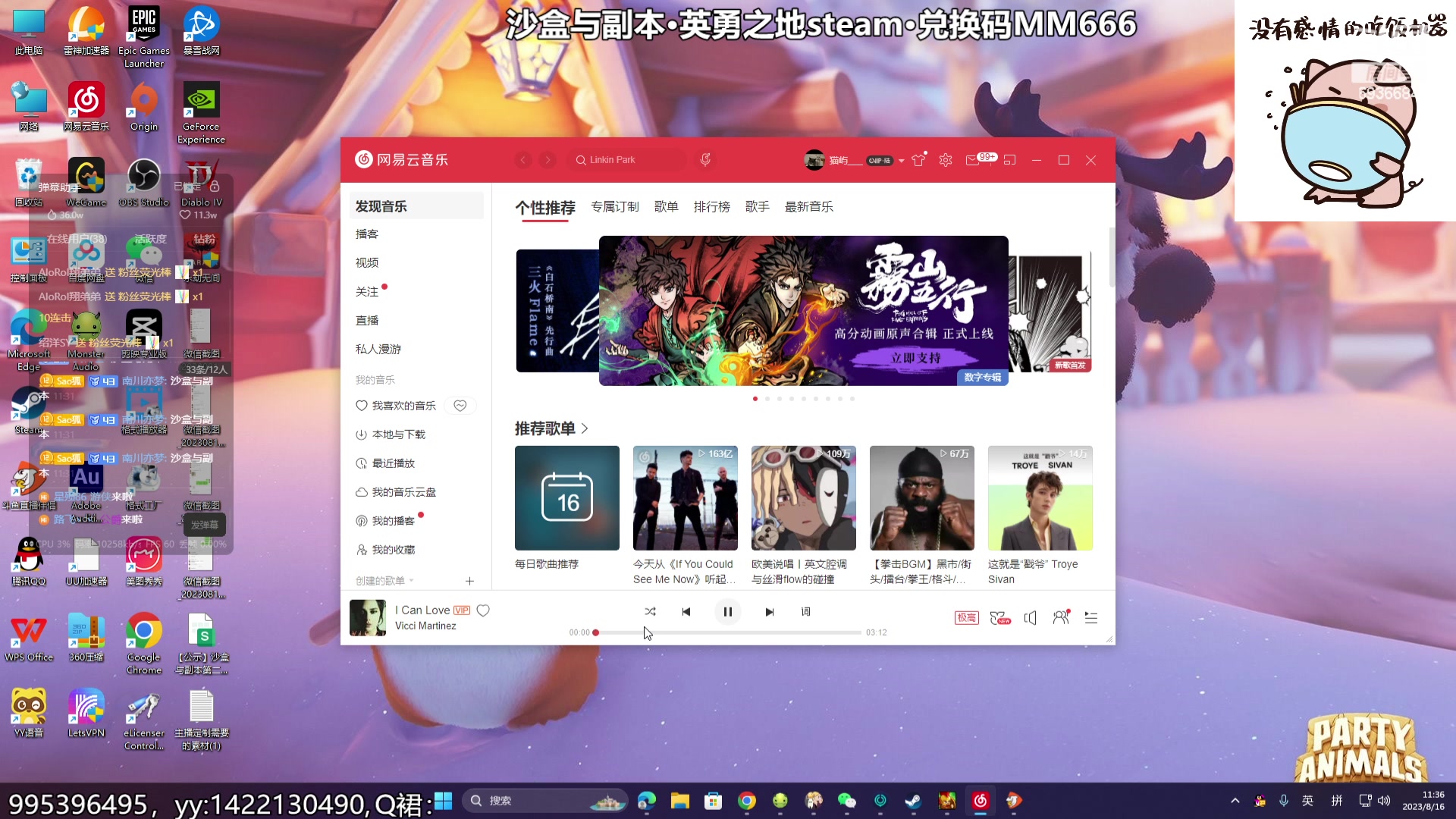Collapse the 创建的歌单 section
1456x819 pixels.
pyautogui.click(x=385, y=581)
